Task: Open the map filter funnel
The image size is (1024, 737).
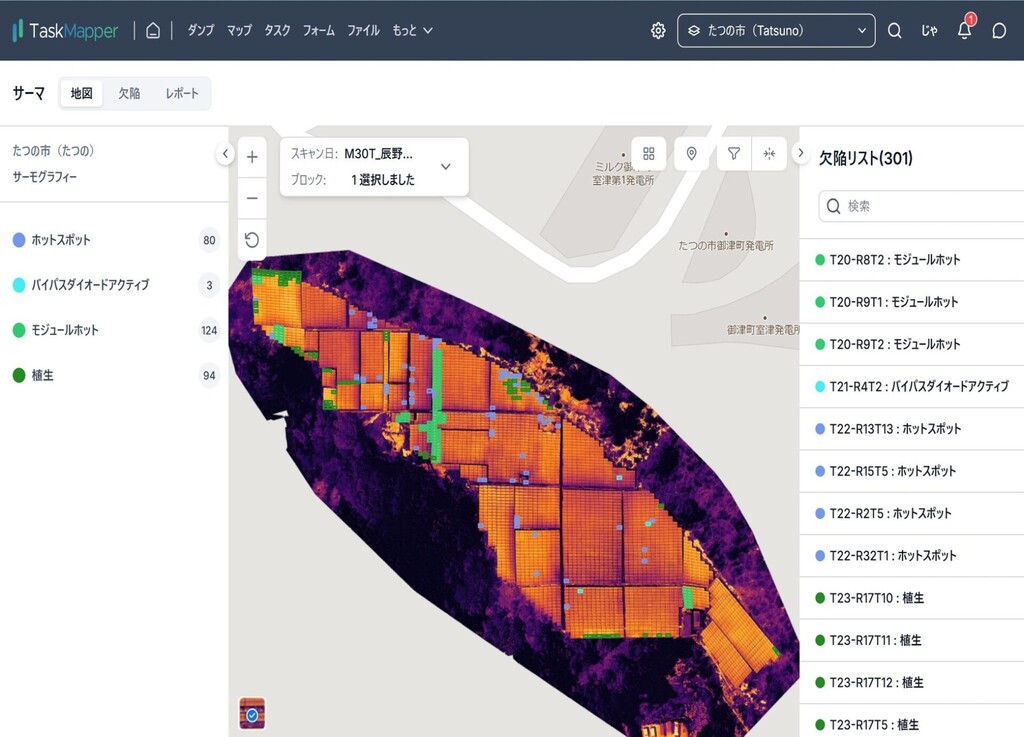Action: pos(734,153)
